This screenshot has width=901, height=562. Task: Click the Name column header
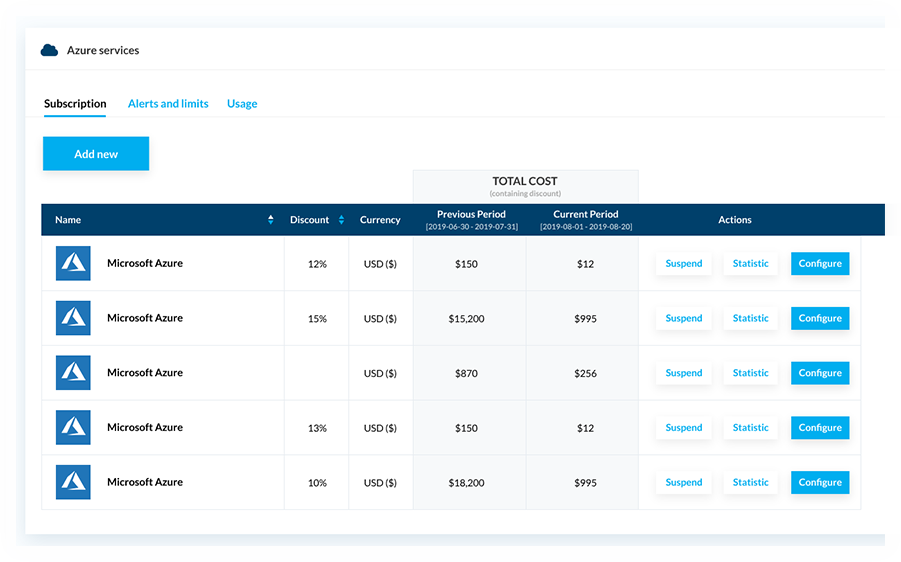point(68,220)
